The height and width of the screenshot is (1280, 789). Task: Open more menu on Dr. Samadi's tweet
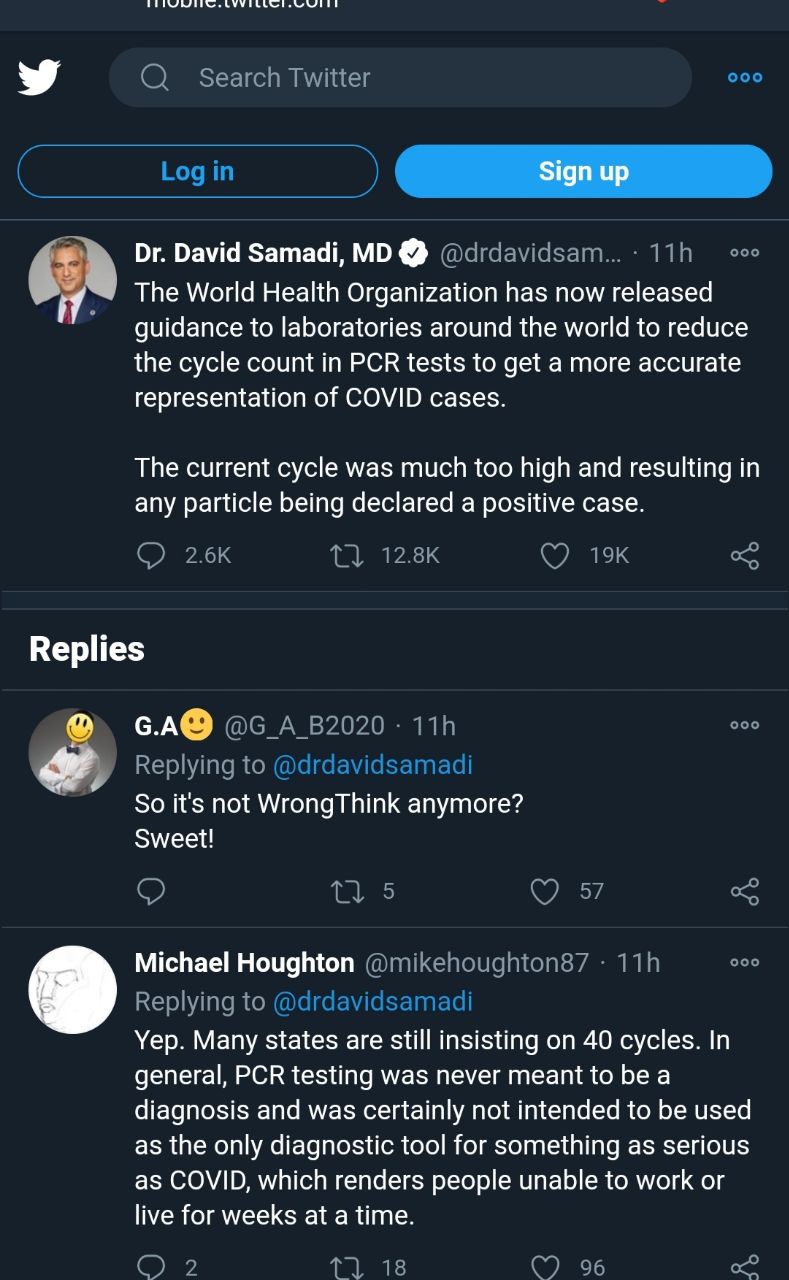(x=745, y=253)
